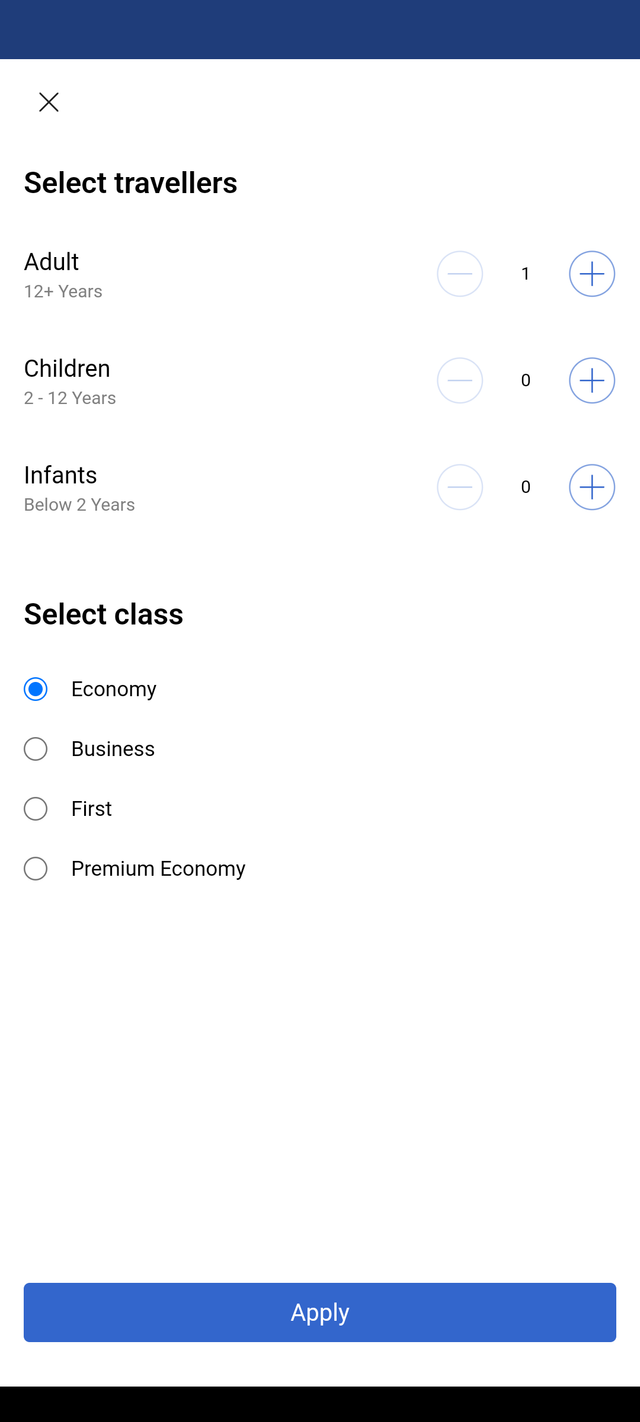Add one child using the plus icon
Viewport: 640px width, 1422px height.
click(592, 380)
